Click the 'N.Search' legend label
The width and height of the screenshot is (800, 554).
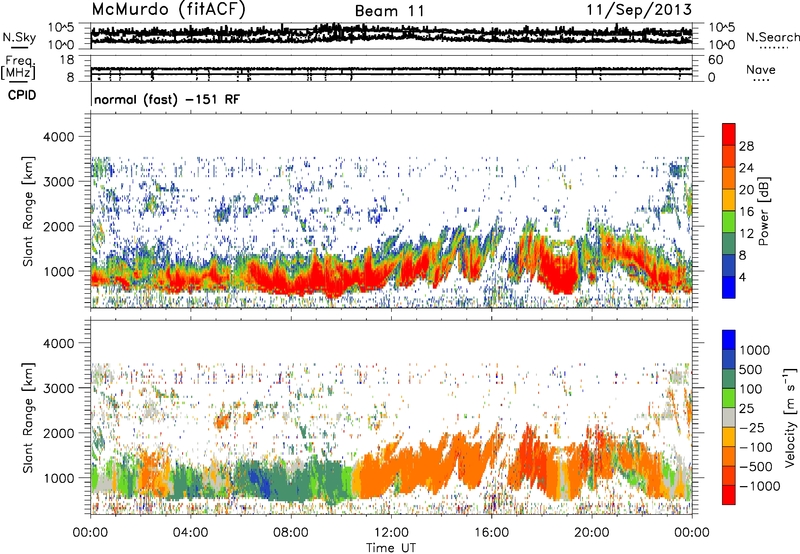(772, 37)
